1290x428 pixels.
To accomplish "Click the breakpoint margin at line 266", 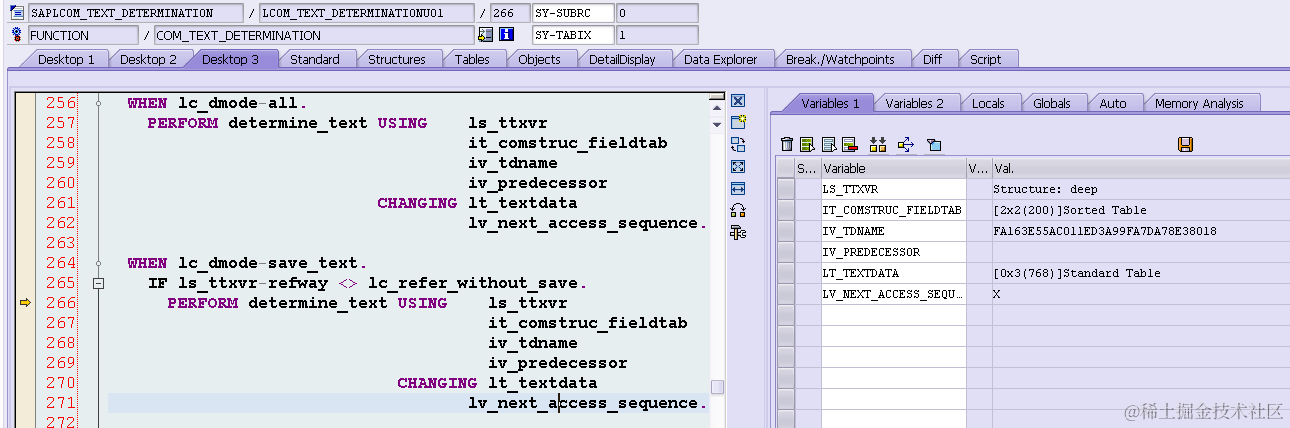I will (26, 303).
